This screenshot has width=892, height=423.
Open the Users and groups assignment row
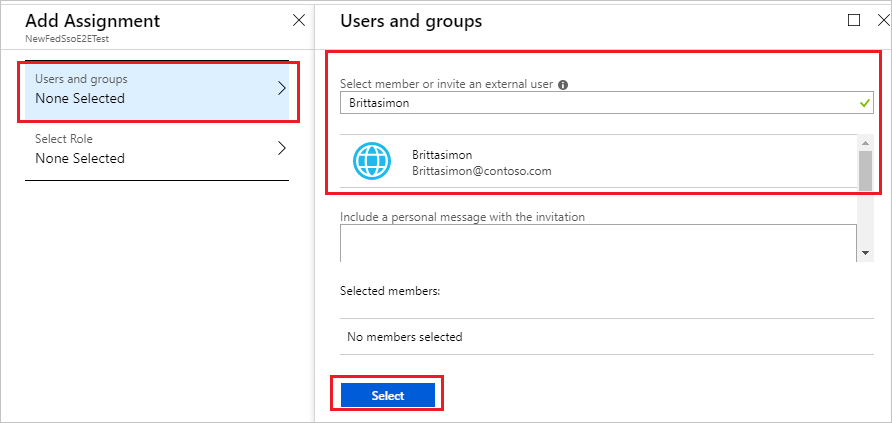150,89
